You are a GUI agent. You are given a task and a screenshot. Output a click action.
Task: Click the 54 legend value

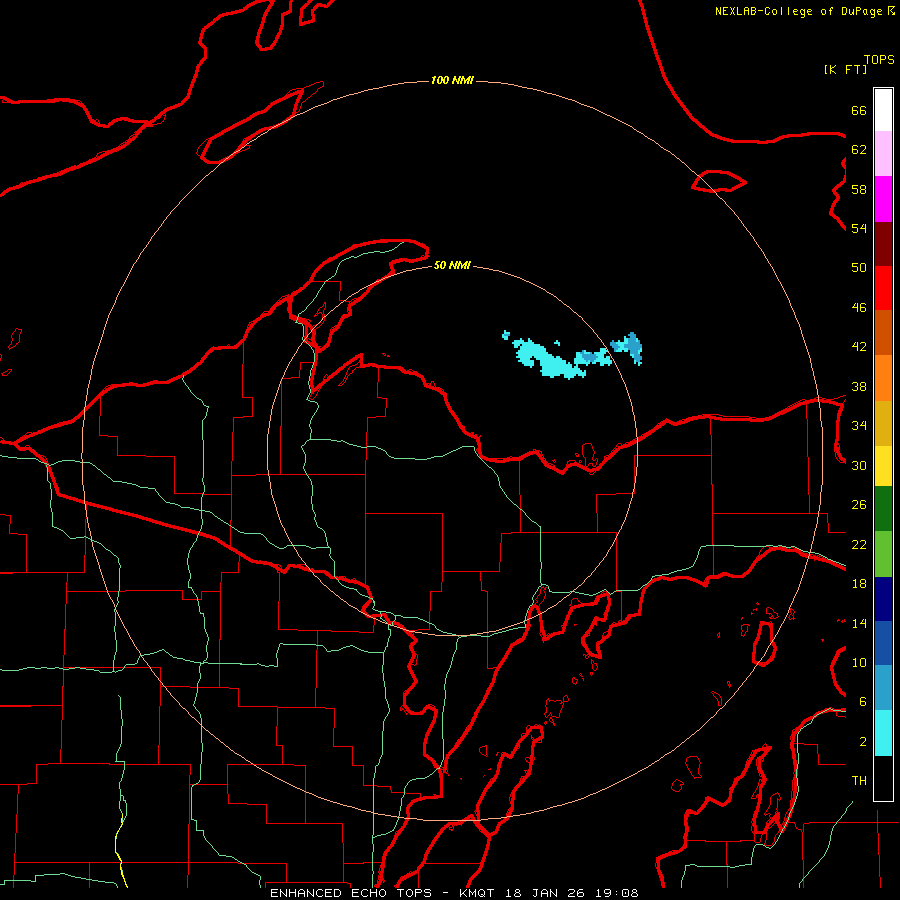(x=859, y=228)
